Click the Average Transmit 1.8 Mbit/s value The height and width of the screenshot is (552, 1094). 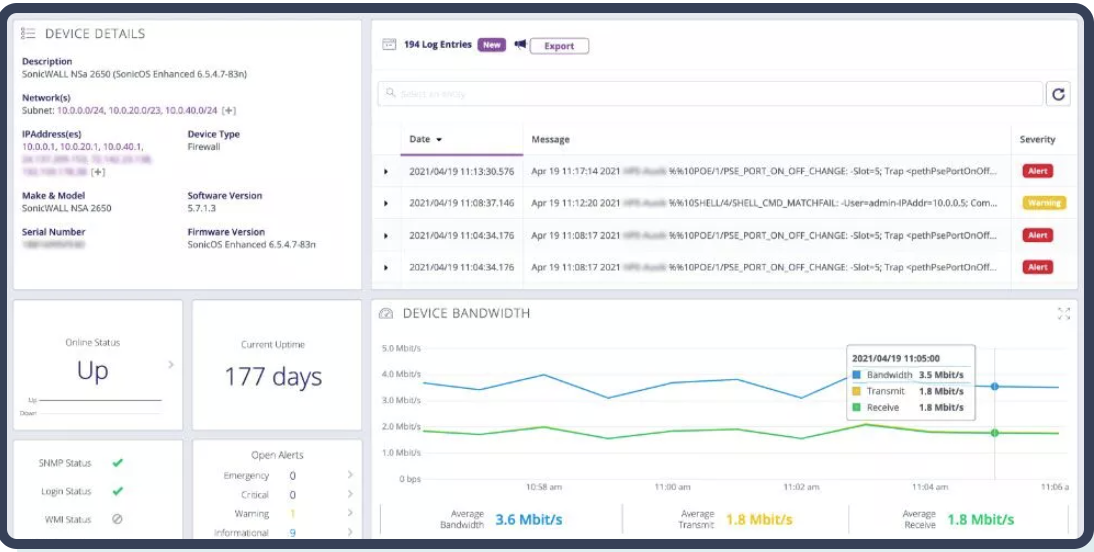759,520
